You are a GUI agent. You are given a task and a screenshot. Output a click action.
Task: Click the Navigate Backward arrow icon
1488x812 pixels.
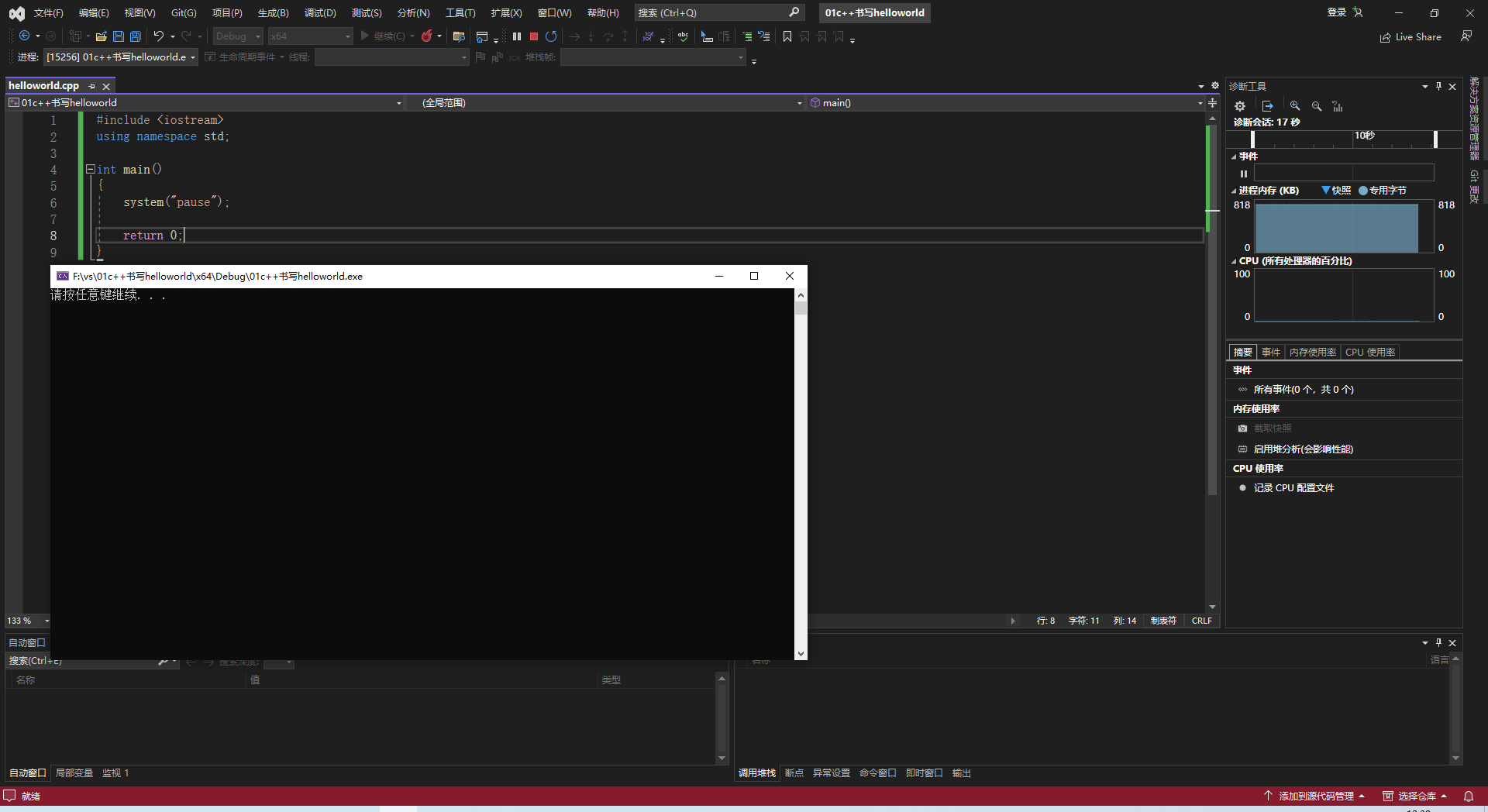(x=24, y=36)
